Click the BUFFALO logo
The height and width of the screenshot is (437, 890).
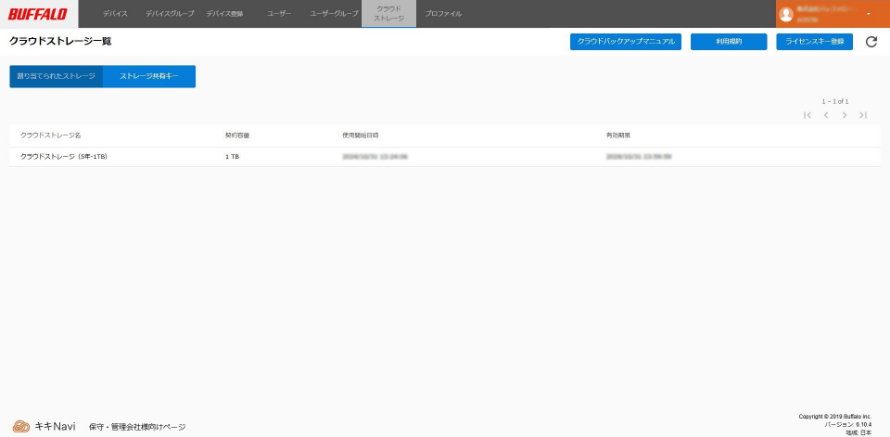pos(38,14)
